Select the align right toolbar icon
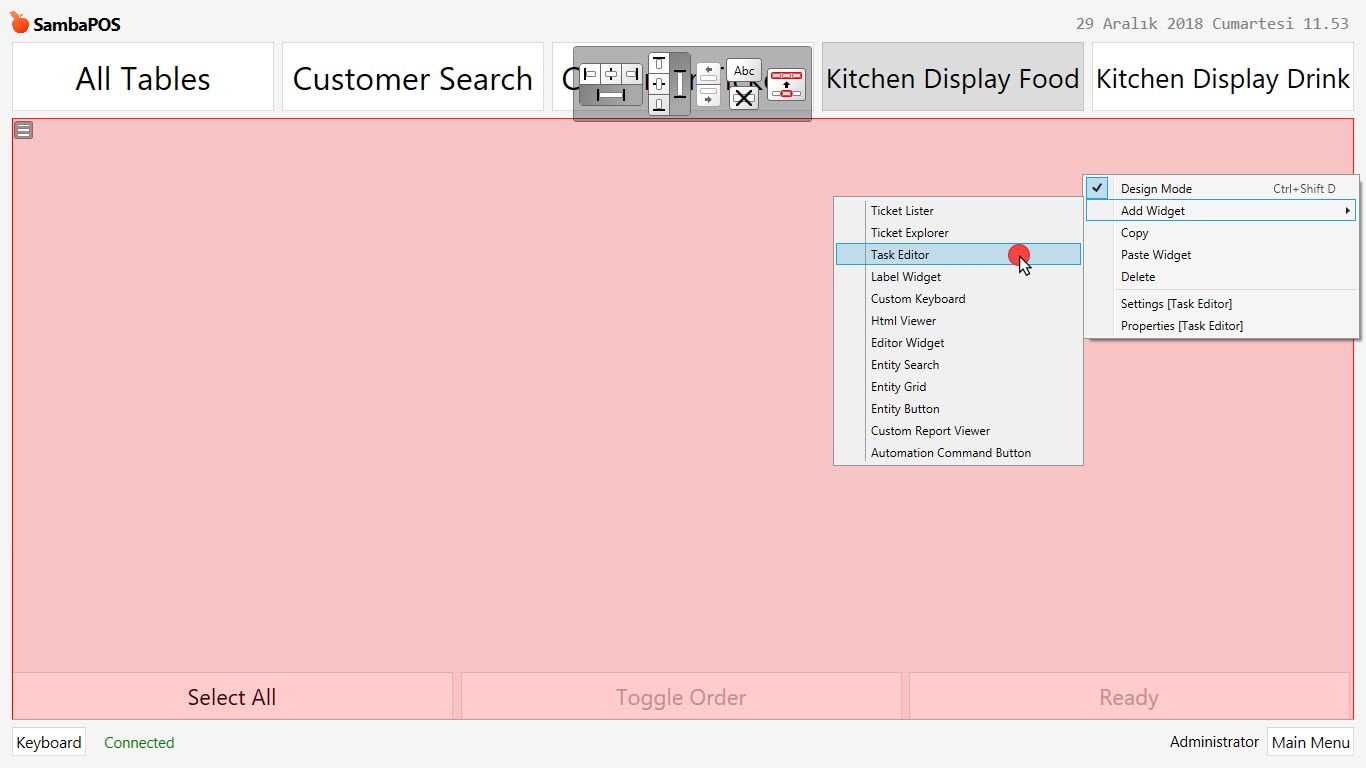1366x768 pixels. click(x=632, y=74)
